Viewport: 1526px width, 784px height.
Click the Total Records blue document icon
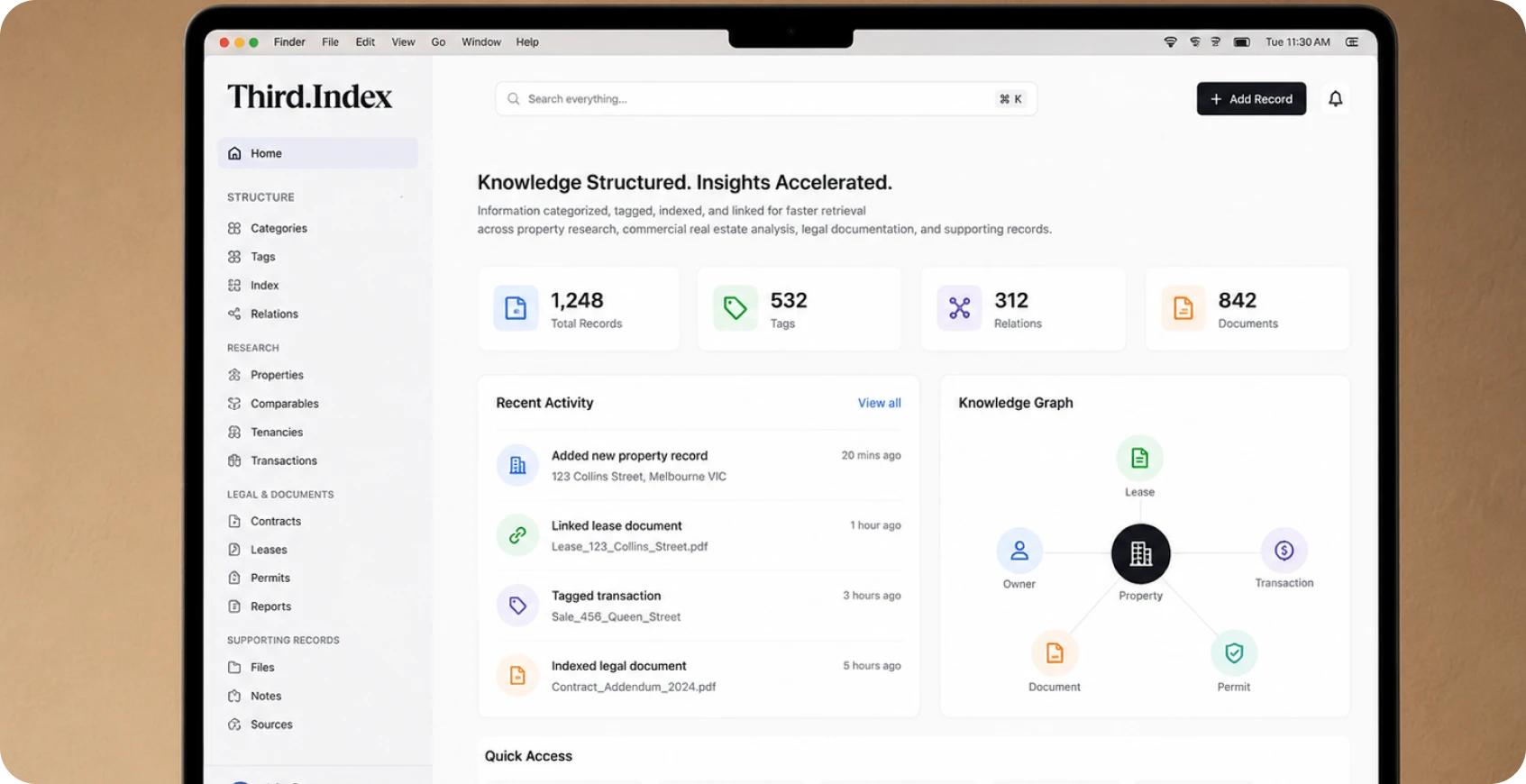point(516,308)
